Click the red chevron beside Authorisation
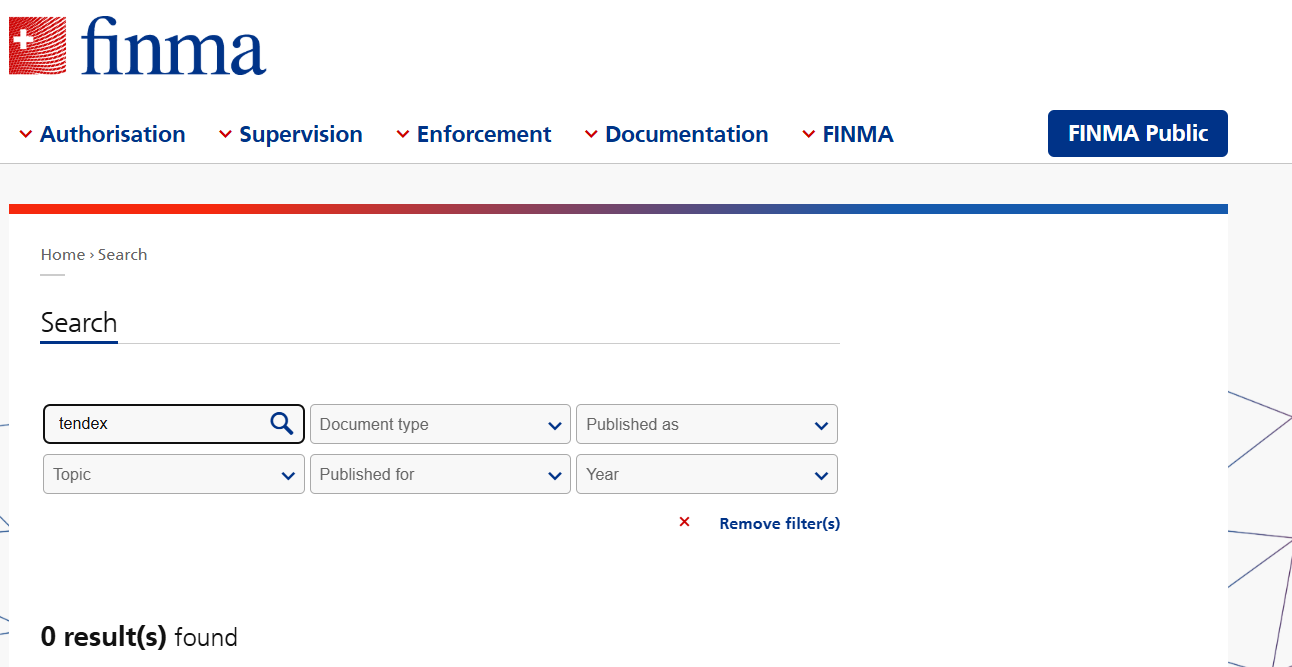 coord(26,134)
